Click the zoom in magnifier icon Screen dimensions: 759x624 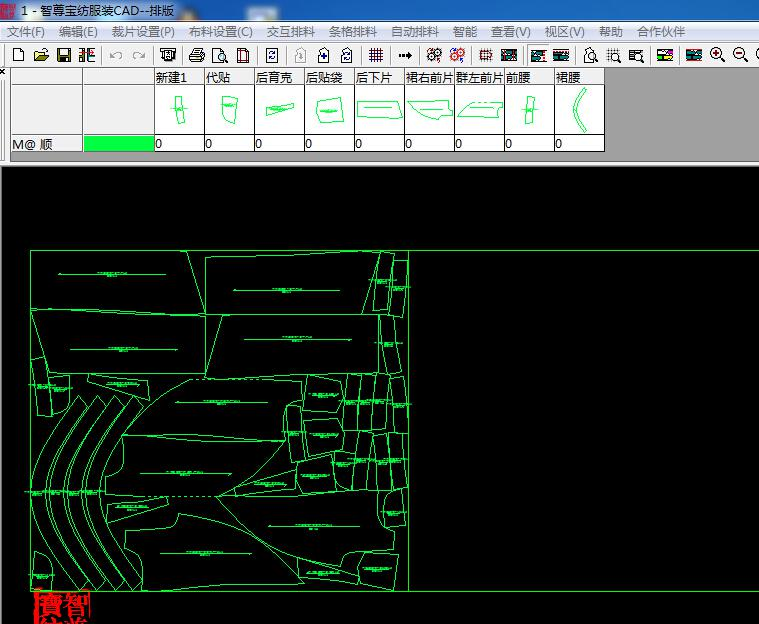pos(717,55)
